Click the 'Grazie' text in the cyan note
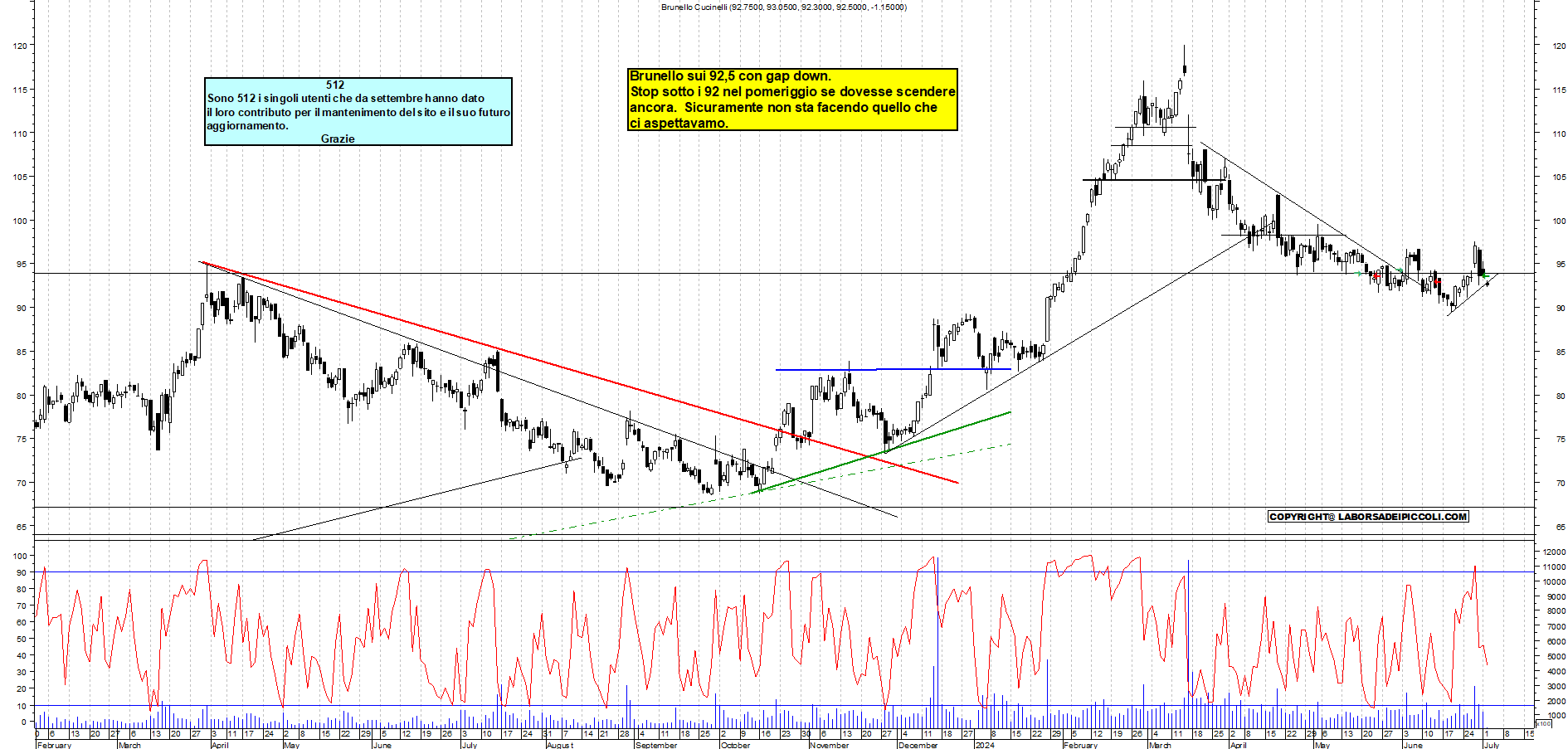Image resolution: width=1568 pixels, height=749 pixels. 338,139
